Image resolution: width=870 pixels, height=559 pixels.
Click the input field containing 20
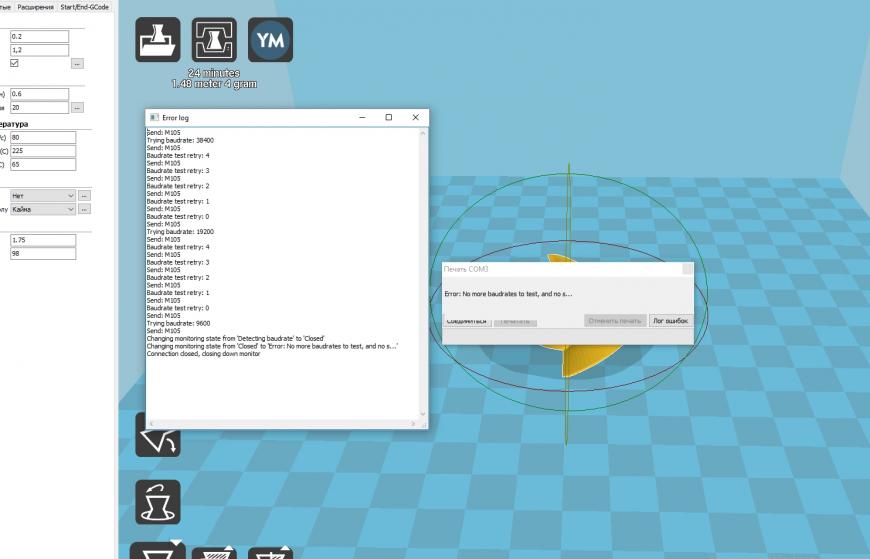(x=39, y=108)
